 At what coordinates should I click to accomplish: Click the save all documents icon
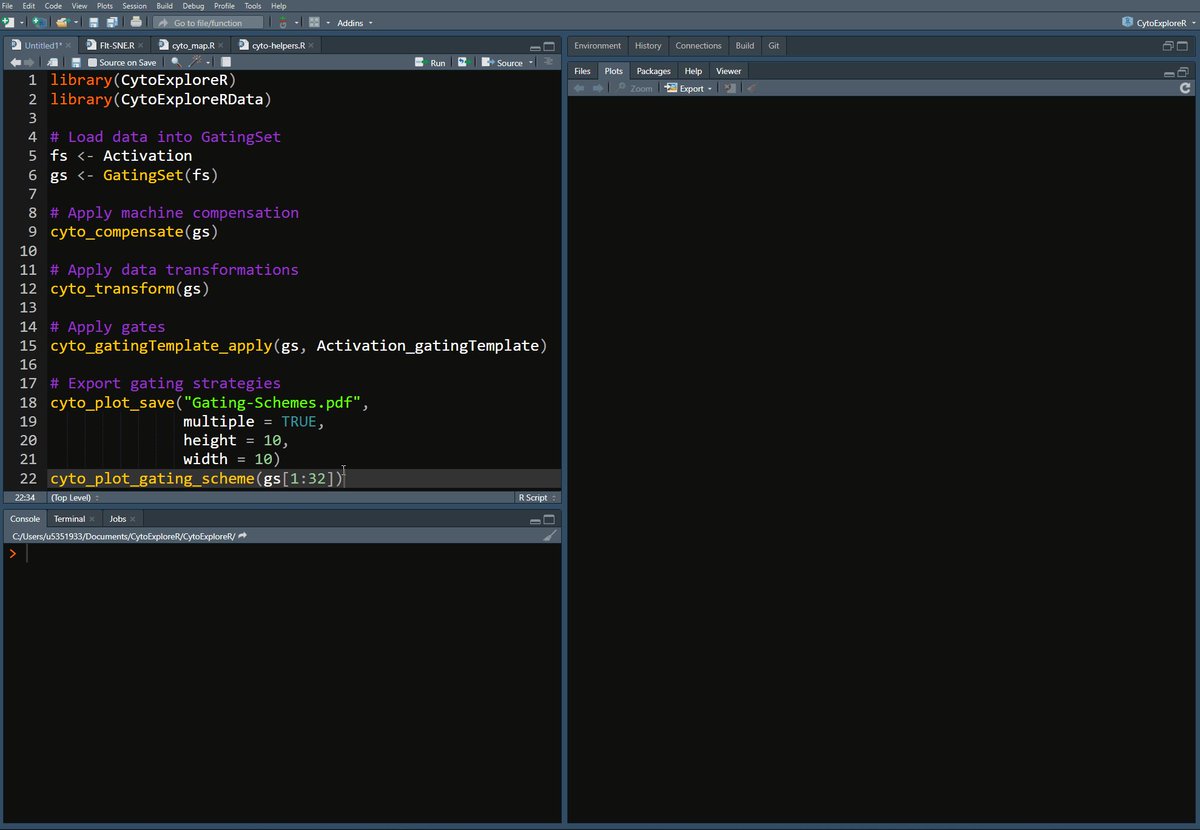111,22
